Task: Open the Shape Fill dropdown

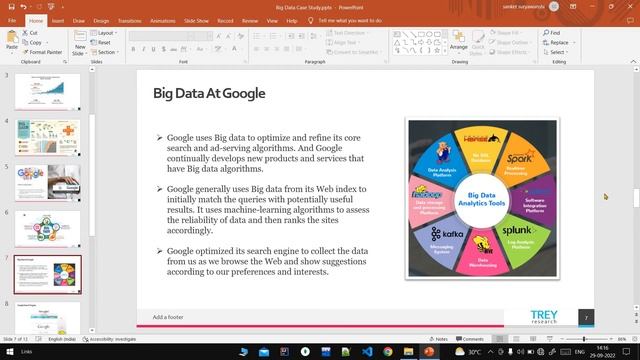Action: [506, 33]
